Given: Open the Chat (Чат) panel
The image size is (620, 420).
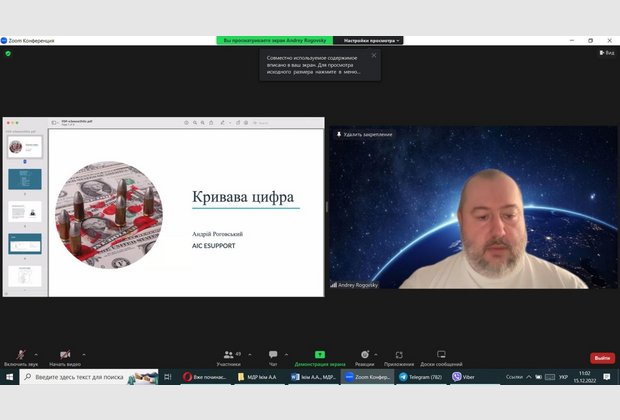Looking at the screenshot, I should click(x=273, y=355).
